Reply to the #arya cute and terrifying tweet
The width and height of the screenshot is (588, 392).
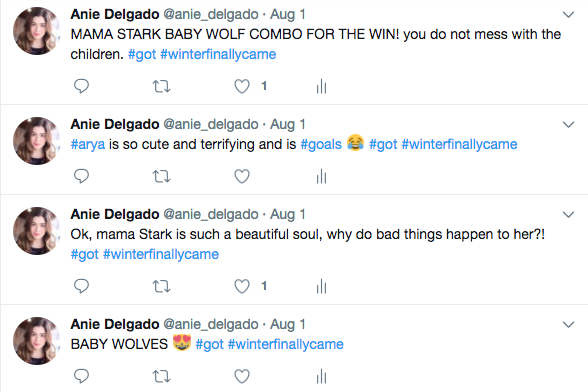[x=81, y=176]
